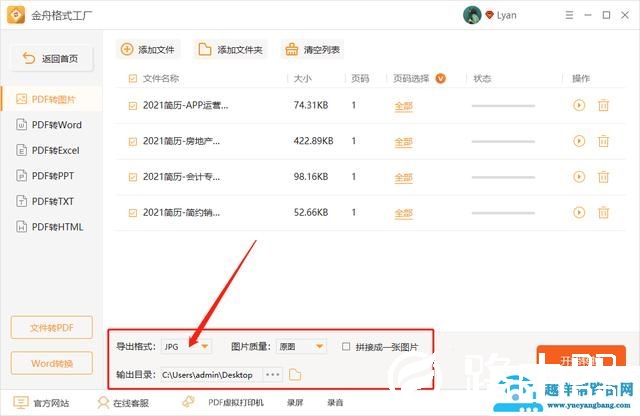Open the output folder icon
The image size is (640, 416).
[x=295, y=374]
